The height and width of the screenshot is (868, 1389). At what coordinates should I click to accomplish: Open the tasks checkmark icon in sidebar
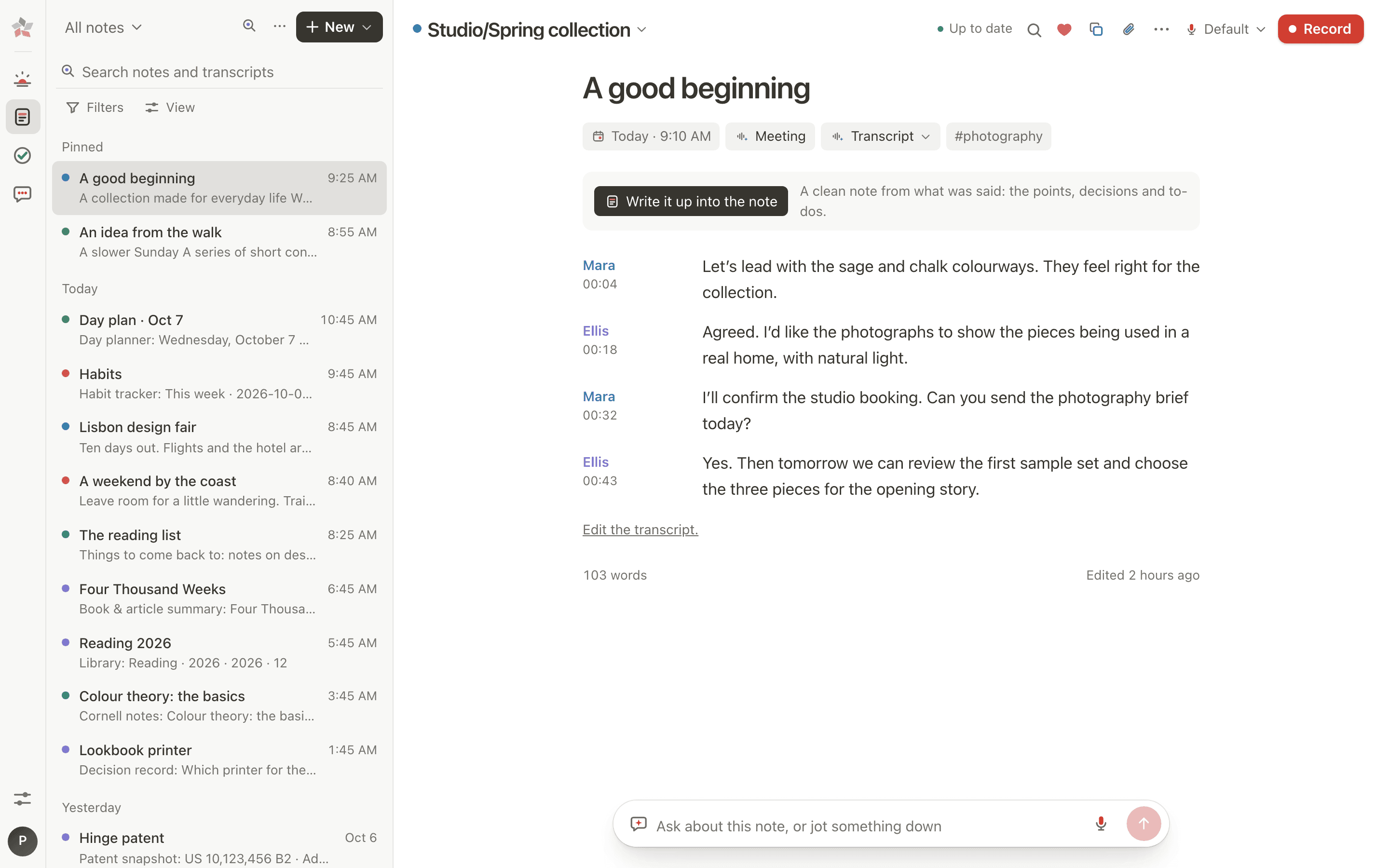click(22, 156)
